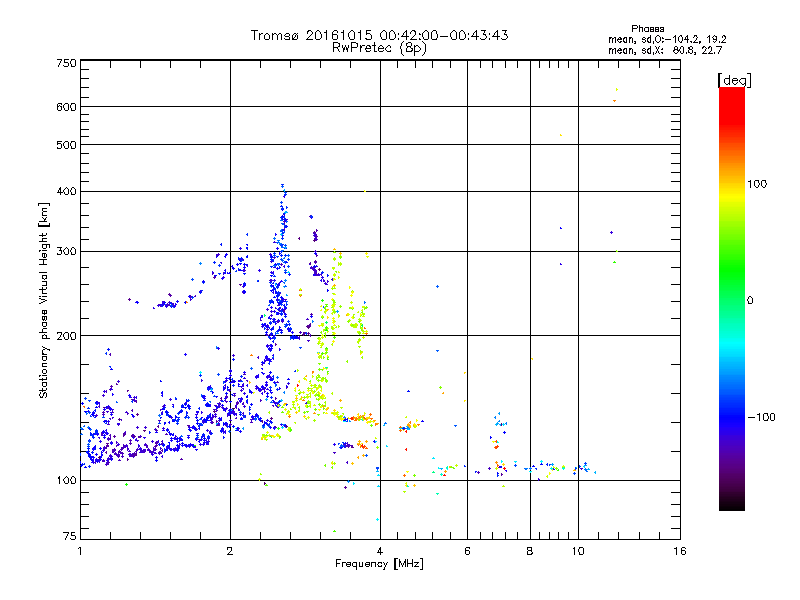Click the y-axis tick label '750'
This screenshot has height=600, width=800.
point(66,63)
